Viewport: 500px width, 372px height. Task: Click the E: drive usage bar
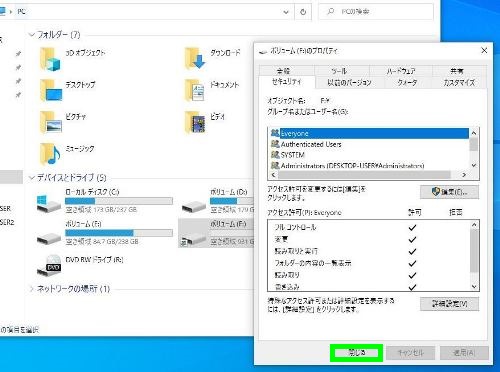point(119,233)
